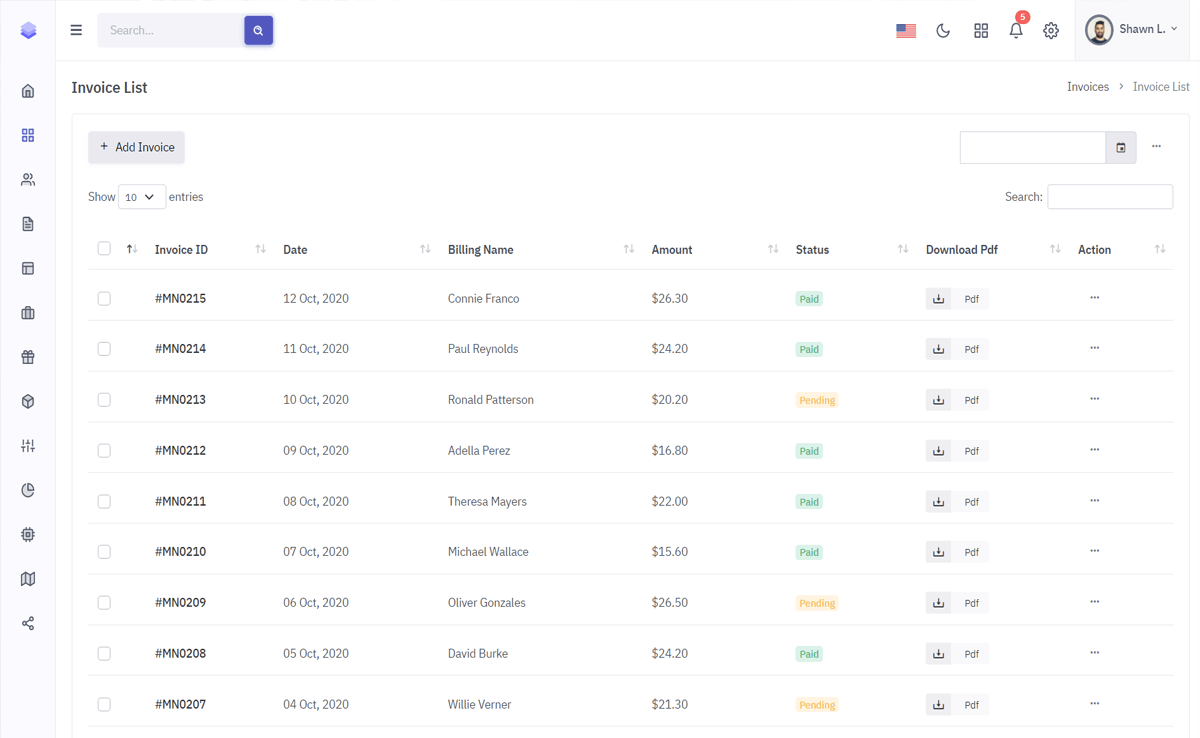Screen dimensions: 1200x738
Task: Click the notification bell icon
Action: pos(1016,31)
